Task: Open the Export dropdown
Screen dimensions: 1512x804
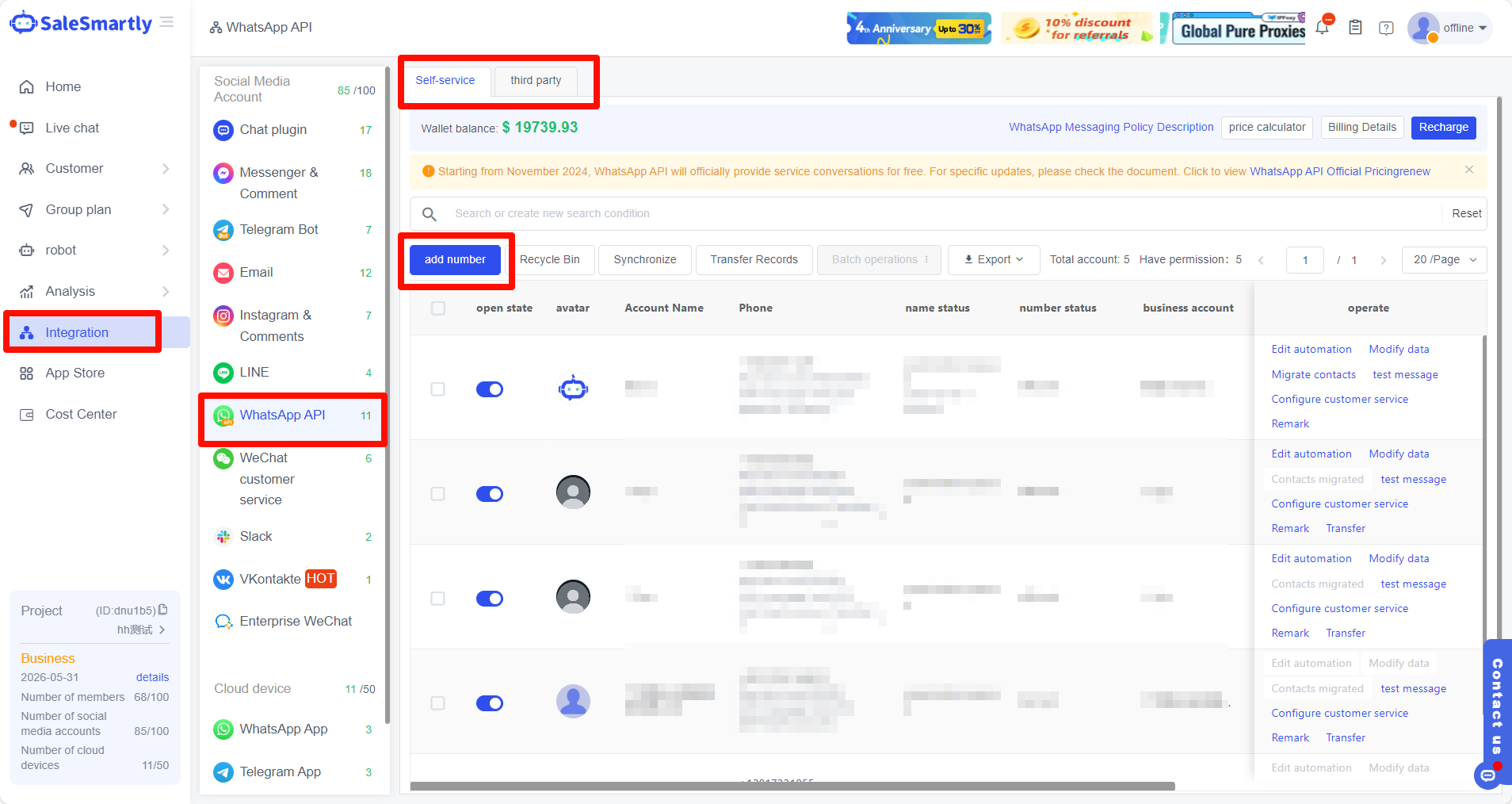Action: pyautogui.click(x=994, y=260)
